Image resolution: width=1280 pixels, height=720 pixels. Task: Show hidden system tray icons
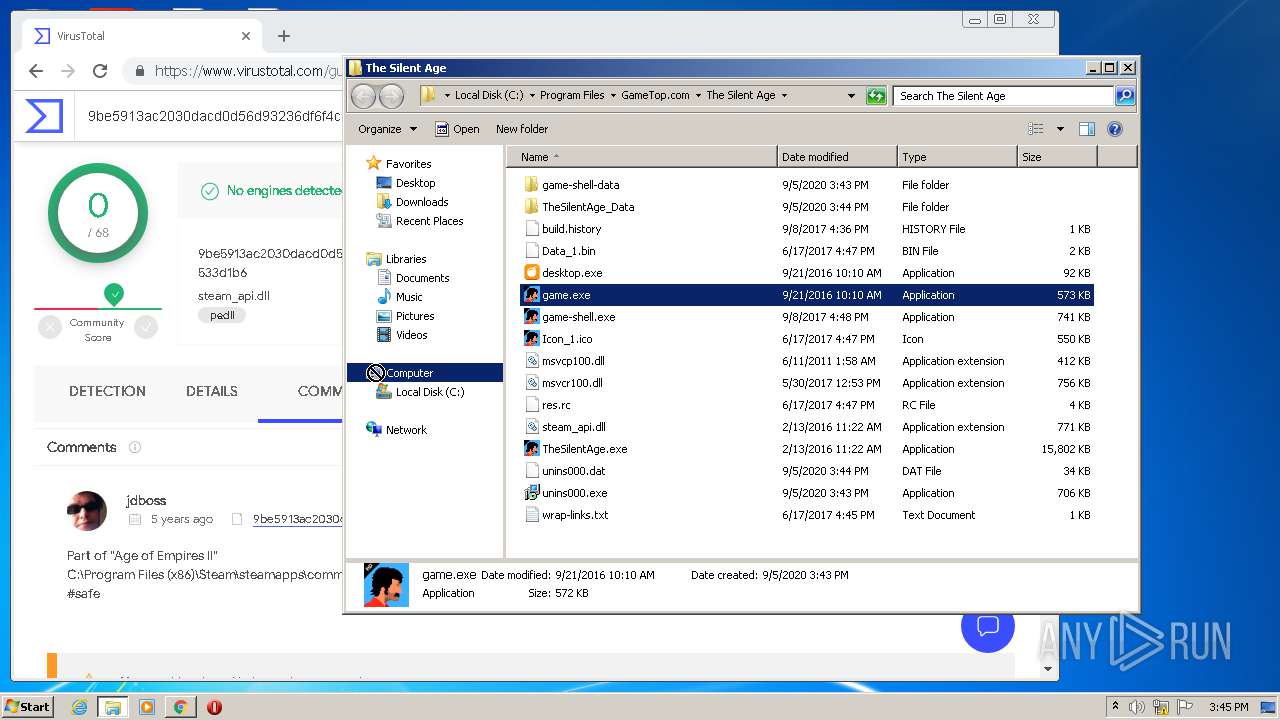pyautogui.click(x=1115, y=707)
